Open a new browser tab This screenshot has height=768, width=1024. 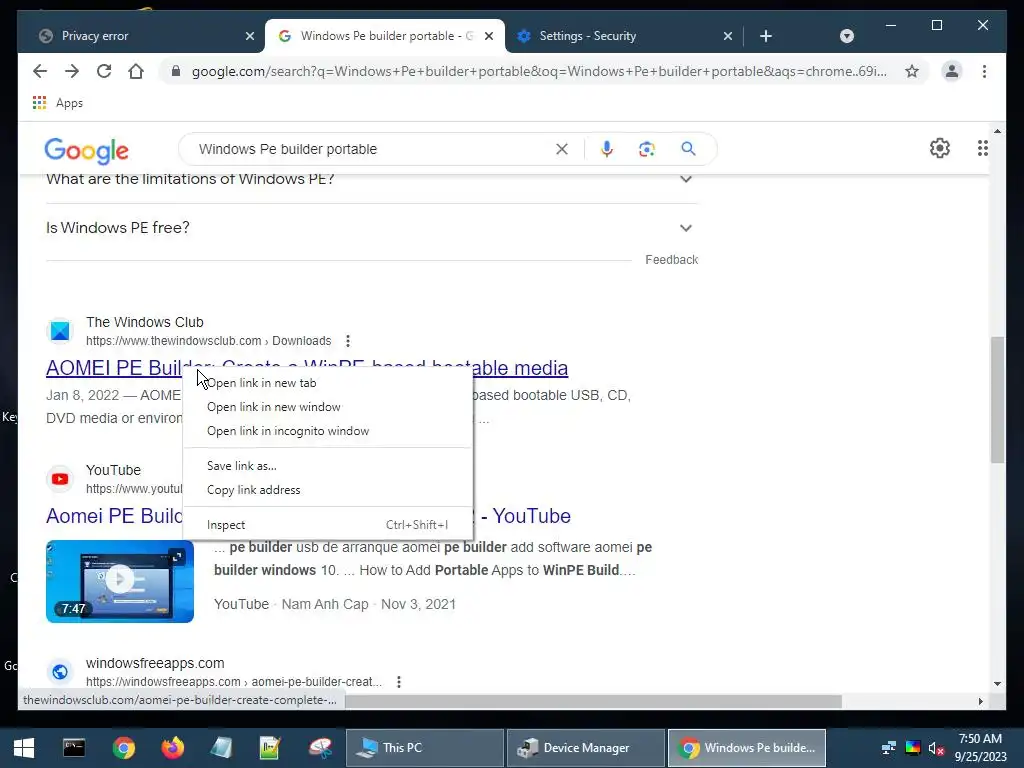coord(766,36)
